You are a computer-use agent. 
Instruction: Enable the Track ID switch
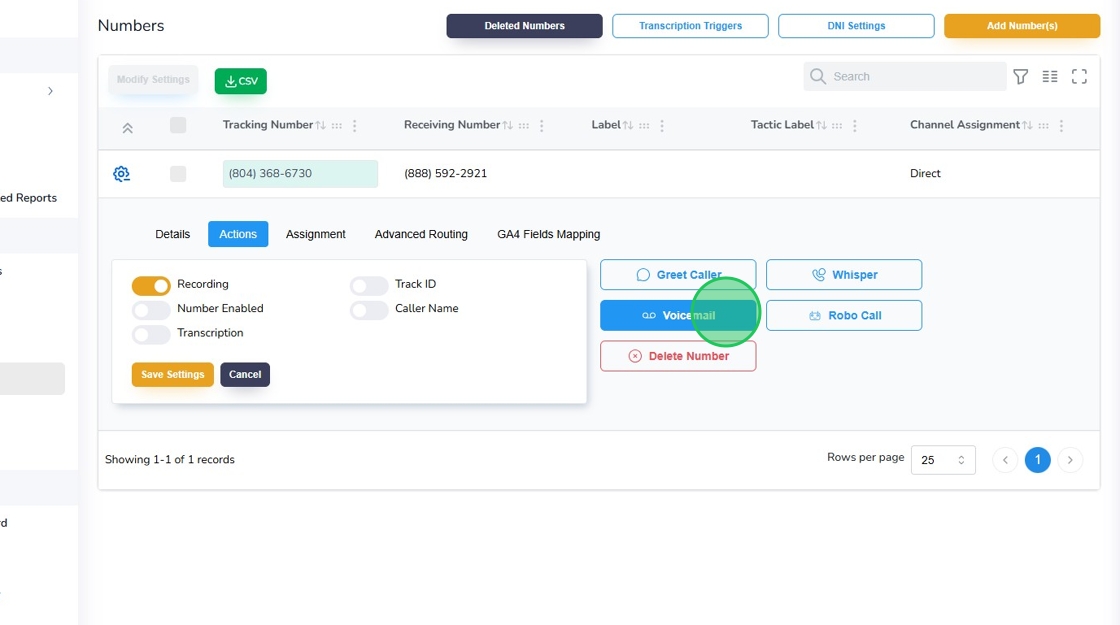pos(369,286)
